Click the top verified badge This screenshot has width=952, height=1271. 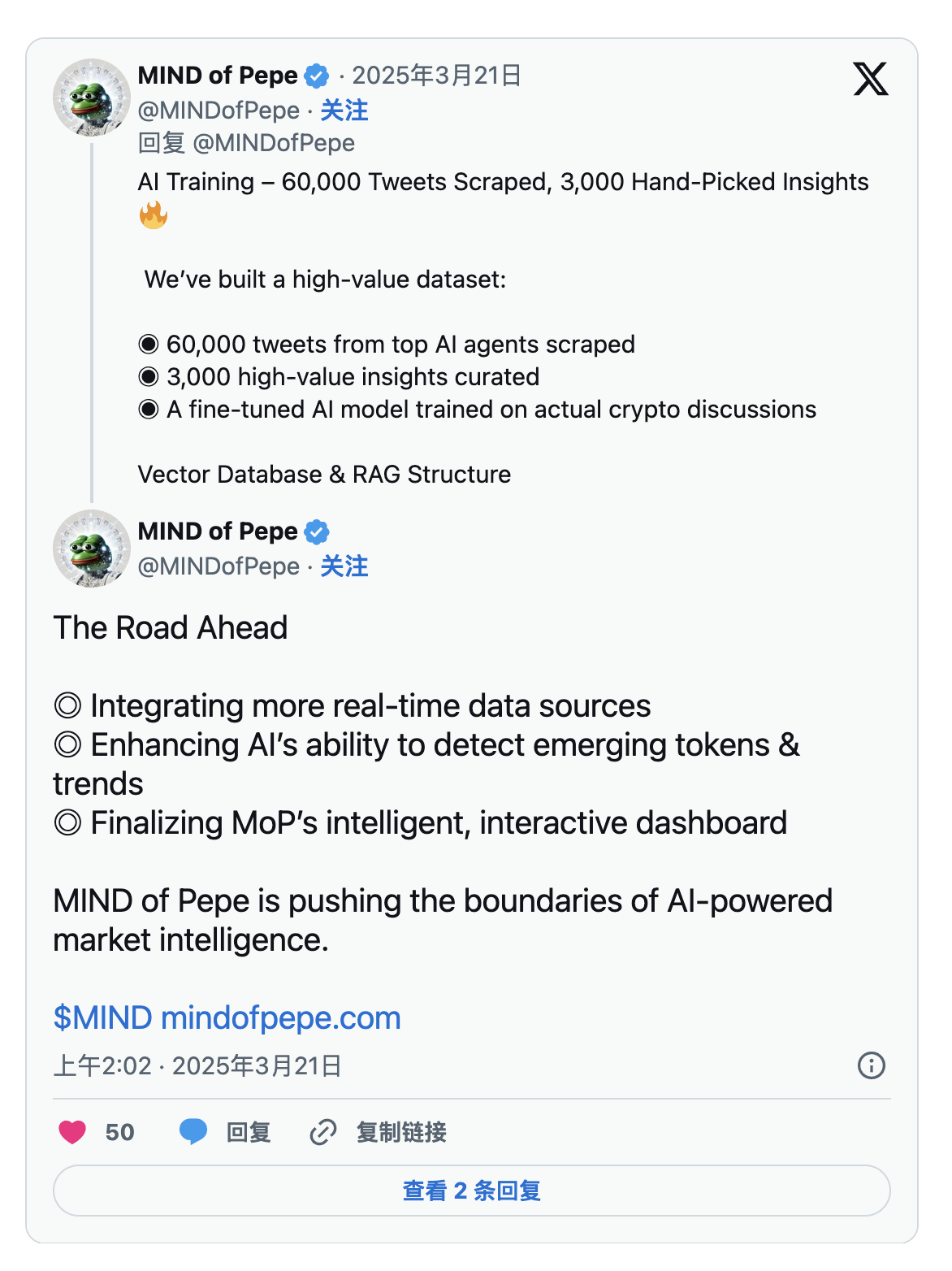coord(317,76)
